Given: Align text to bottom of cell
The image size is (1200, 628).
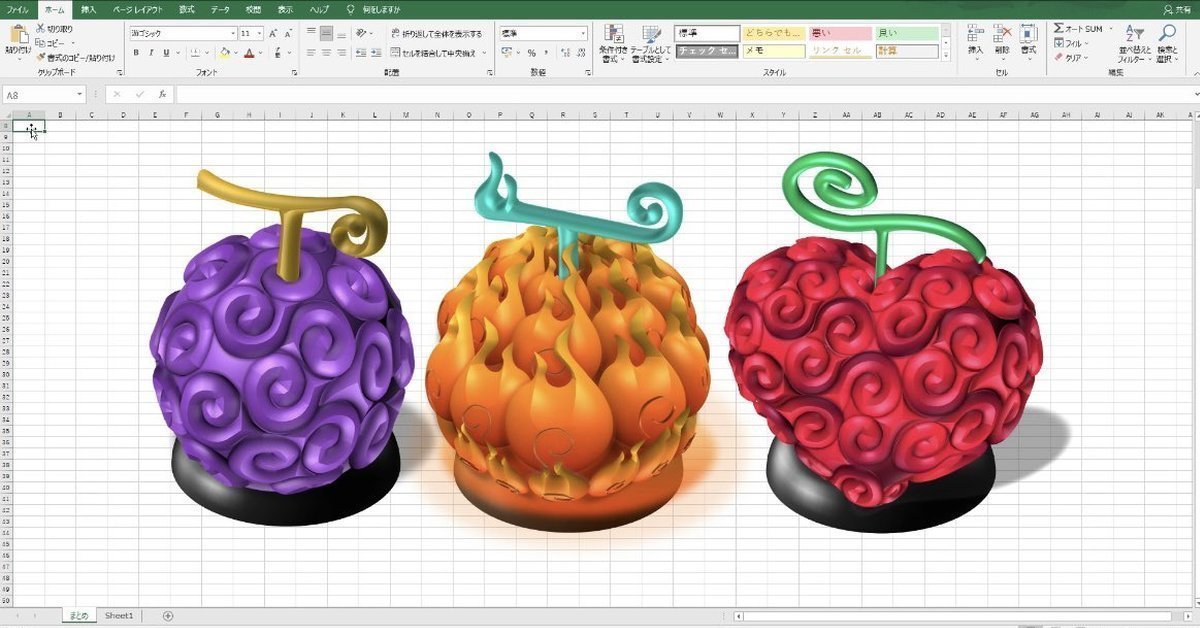Looking at the screenshot, I should (341, 33).
